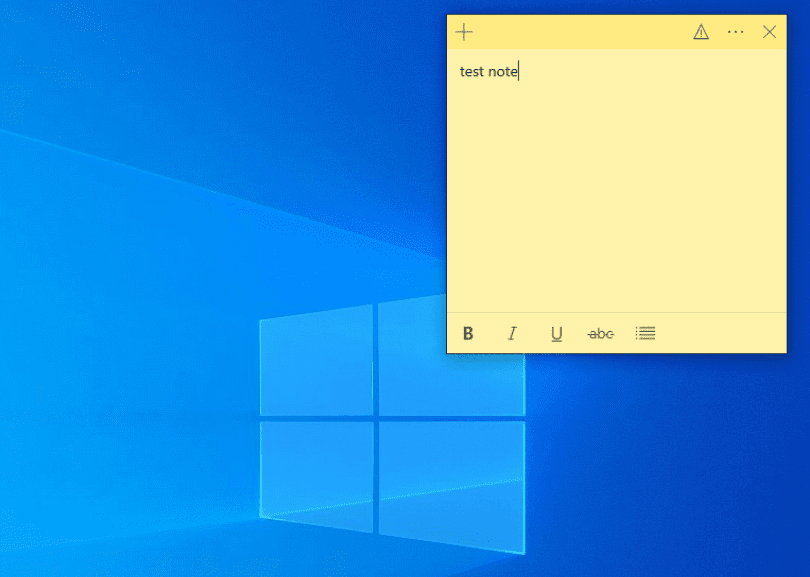Toggle strikethrough formatting
Screen dimensions: 810x577
[x=601, y=334]
